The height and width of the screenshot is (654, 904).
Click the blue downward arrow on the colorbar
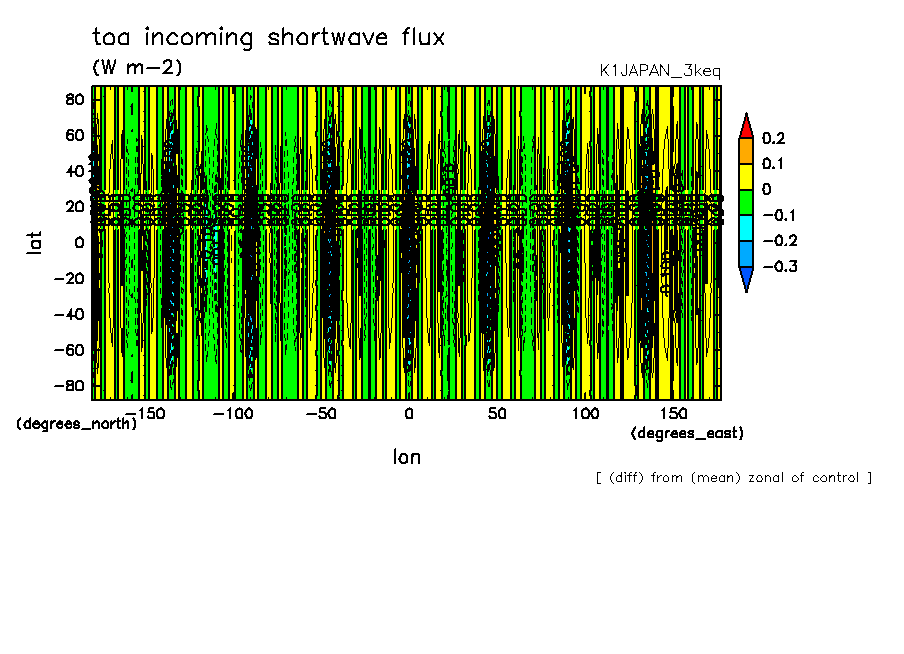745,279
